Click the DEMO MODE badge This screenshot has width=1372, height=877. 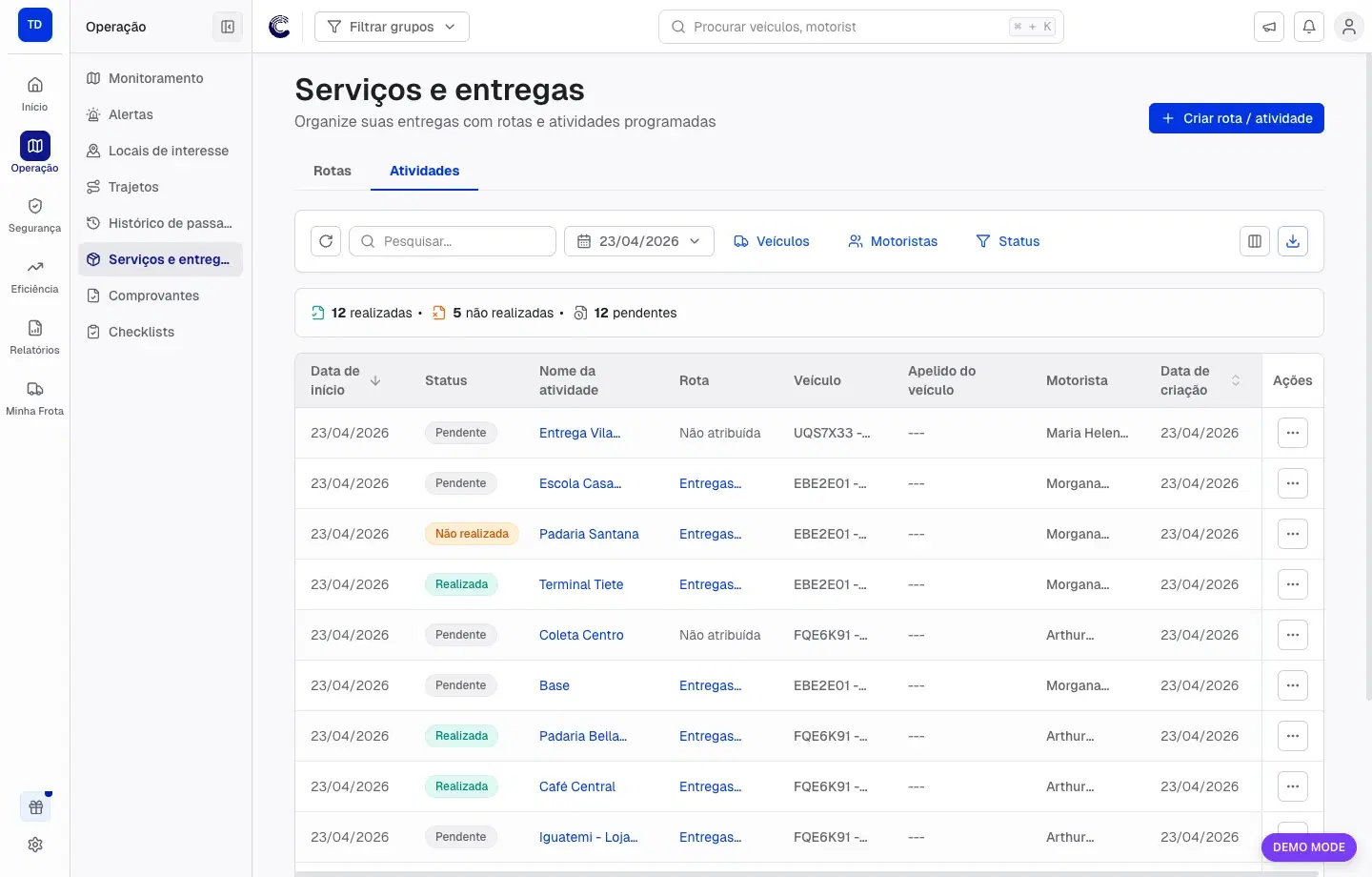point(1309,846)
